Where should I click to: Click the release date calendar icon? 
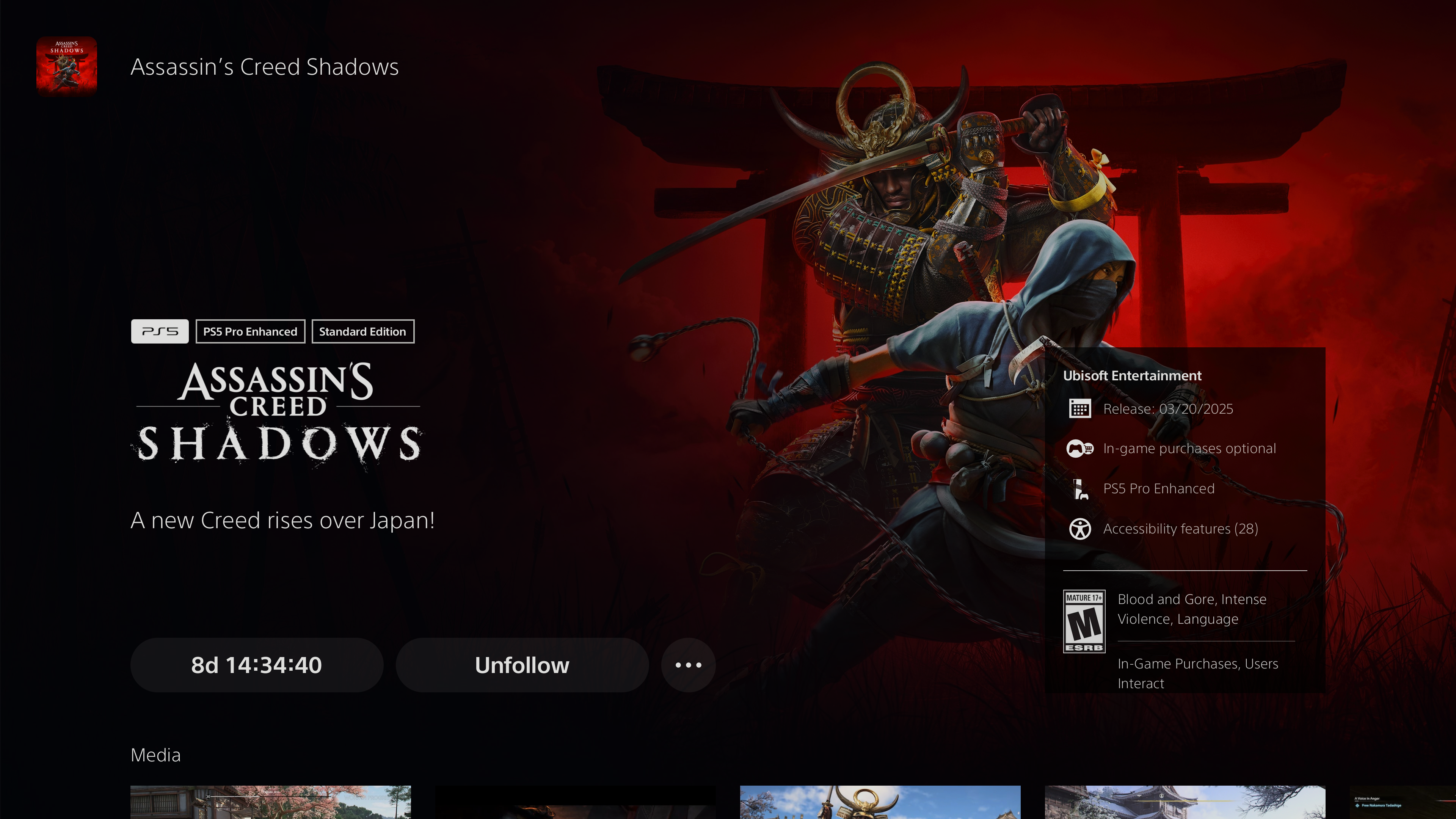pyautogui.click(x=1079, y=409)
